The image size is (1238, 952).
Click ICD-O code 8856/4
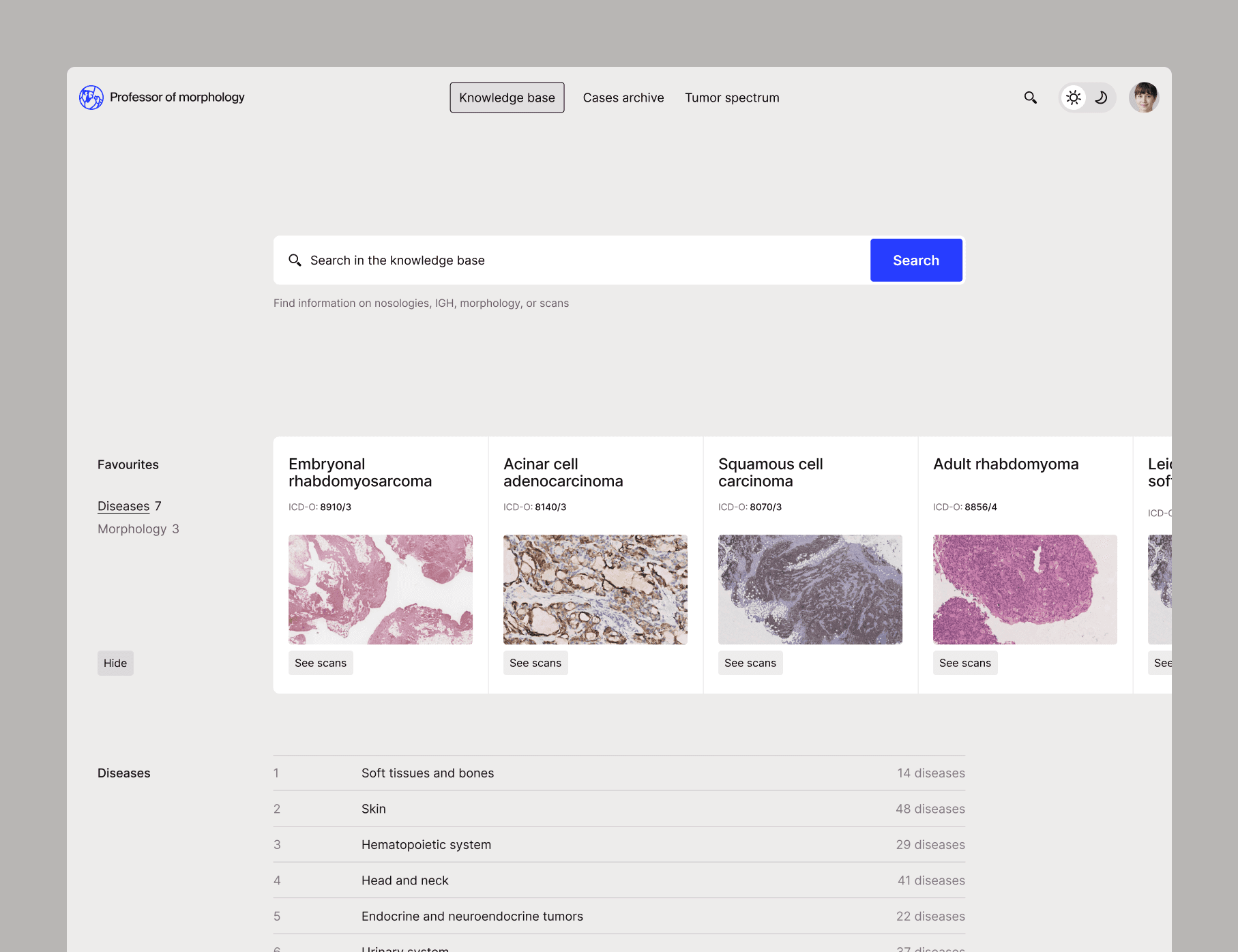coord(981,507)
